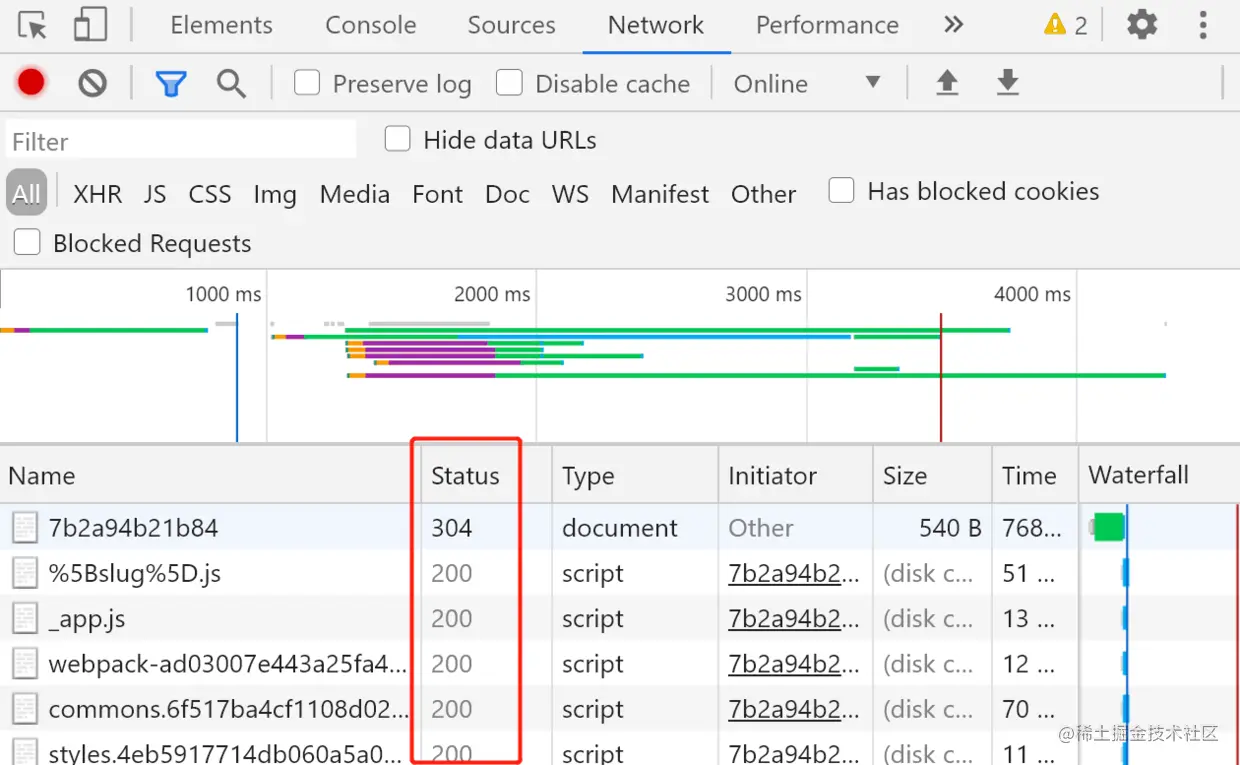This screenshot has width=1240, height=765.
Task: Filter requests by Other
Action: click(764, 194)
